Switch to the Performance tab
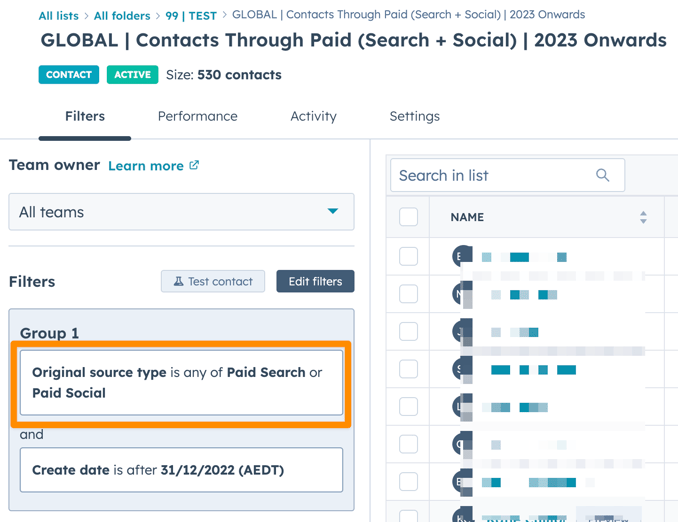Image resolution: width=678 pixels, height=522 pixels. click(198, 116)
